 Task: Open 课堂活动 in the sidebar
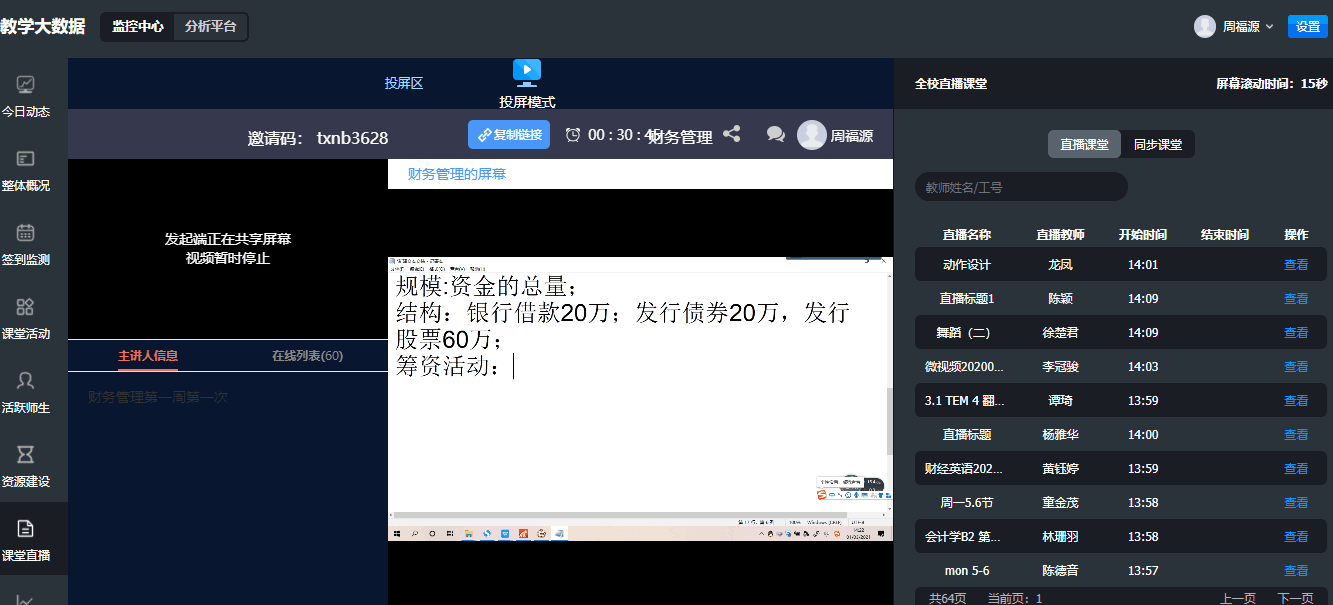pos(26,319)
